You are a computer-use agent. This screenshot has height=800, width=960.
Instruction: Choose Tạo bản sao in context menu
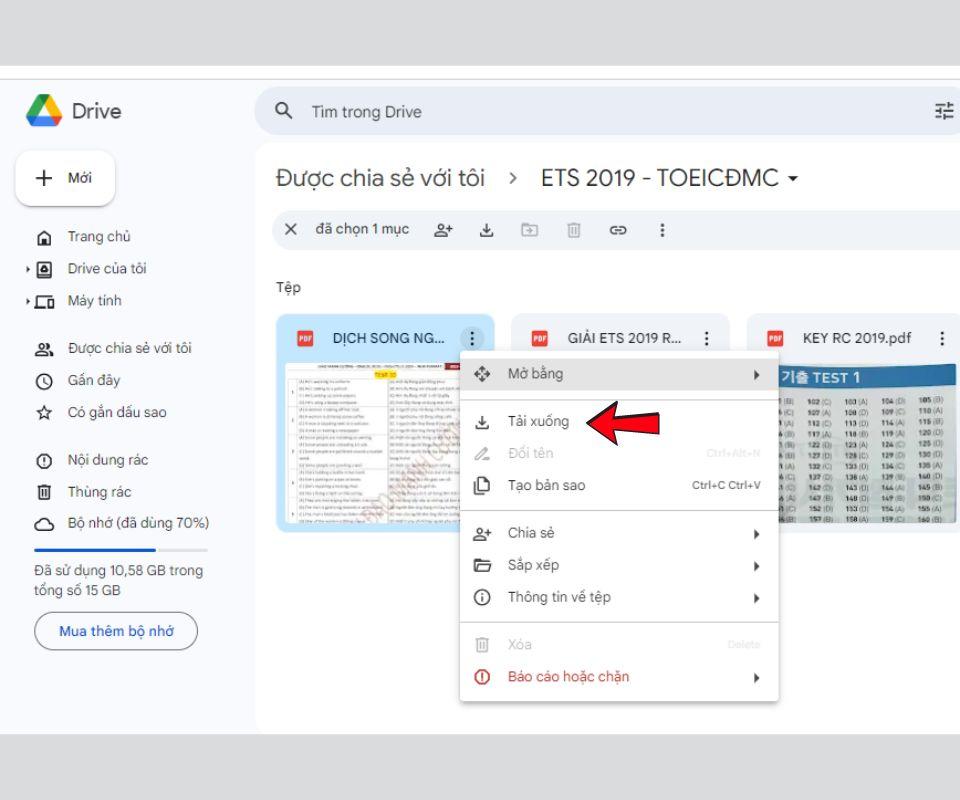click(x=546, y=485)
